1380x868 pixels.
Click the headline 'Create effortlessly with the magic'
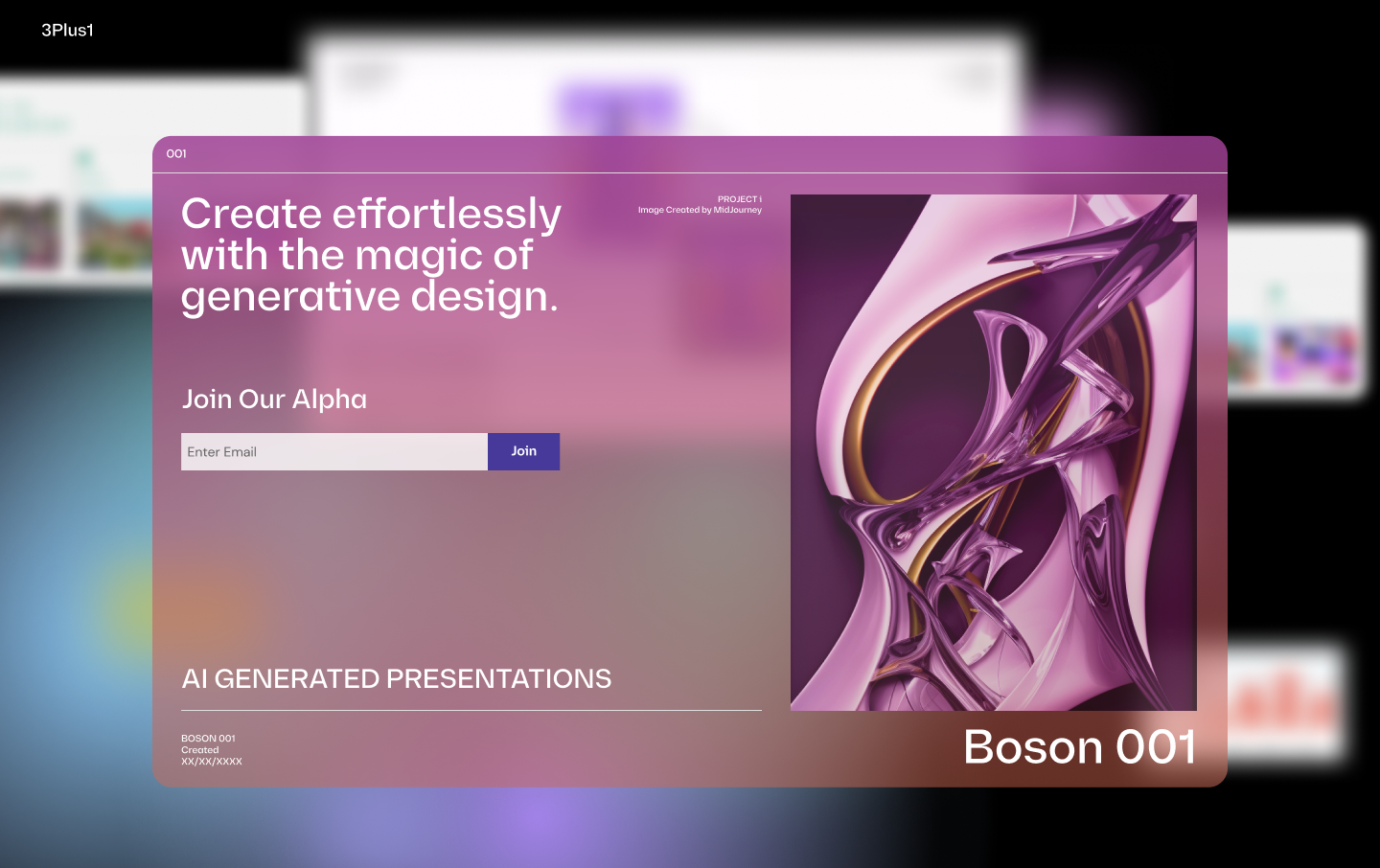371,255
